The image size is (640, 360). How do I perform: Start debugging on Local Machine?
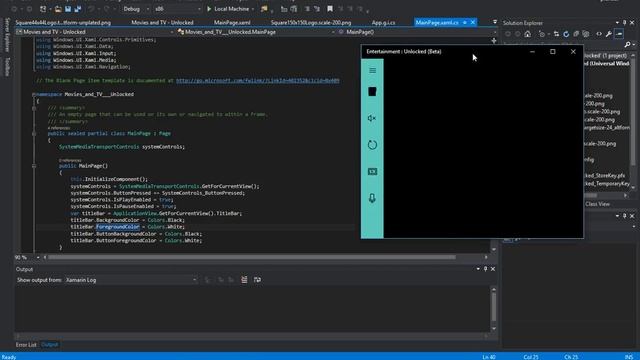[228, 9]
